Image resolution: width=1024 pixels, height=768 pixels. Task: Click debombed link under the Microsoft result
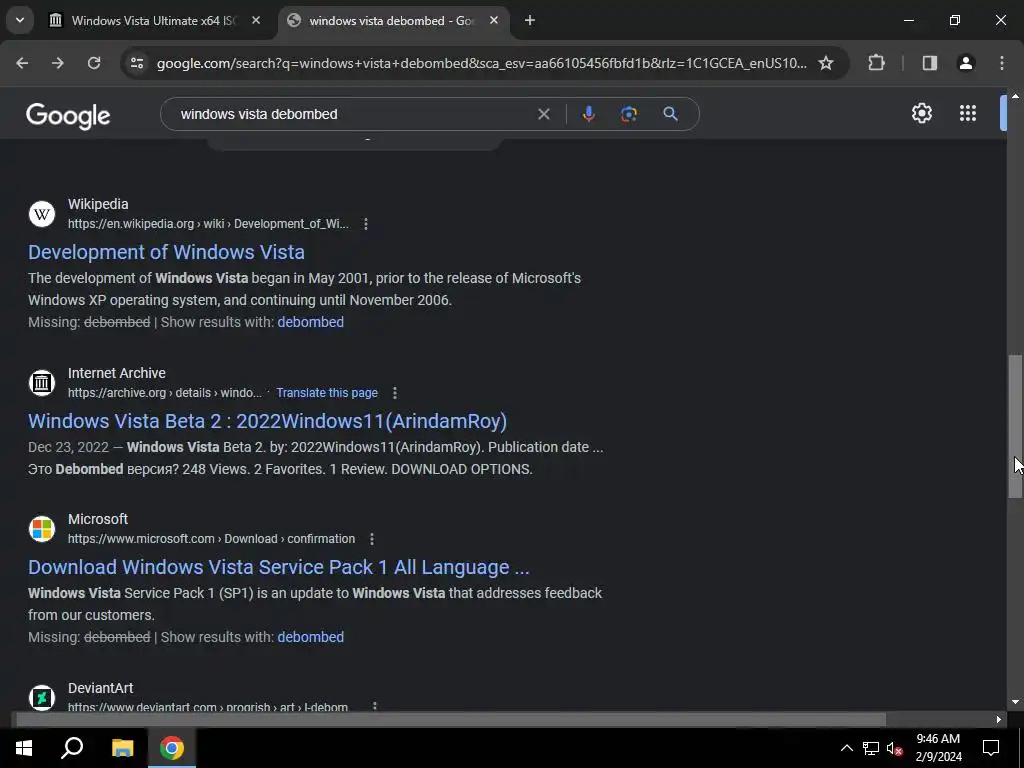pyautogui.click(x=310, y=637)
